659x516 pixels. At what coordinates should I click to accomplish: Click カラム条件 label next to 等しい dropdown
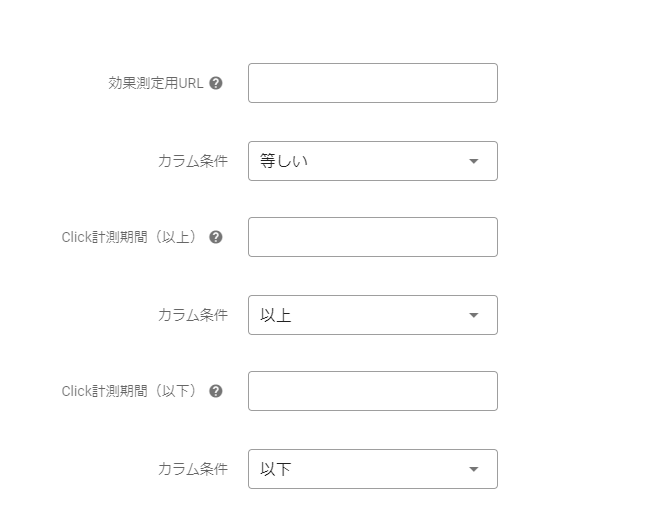coord(192,161)
